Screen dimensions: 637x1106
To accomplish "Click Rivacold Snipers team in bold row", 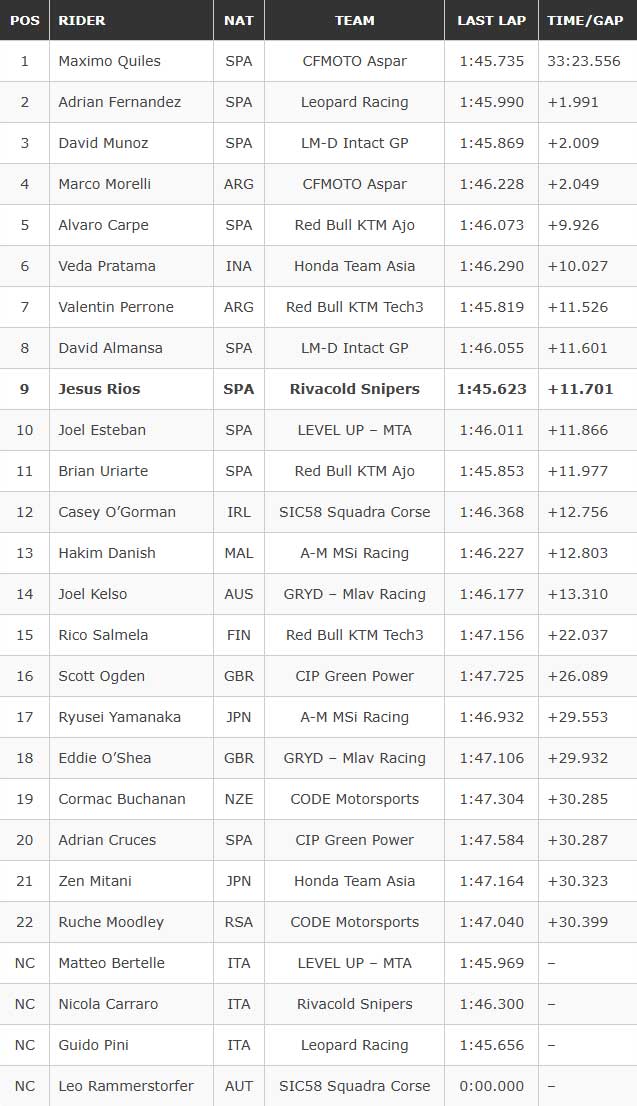I will click(354, 389).
